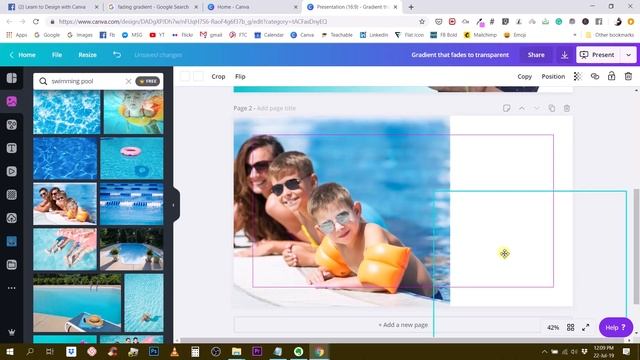Switch to the Learn to Design with Canva tab

(x=53, y=7)
